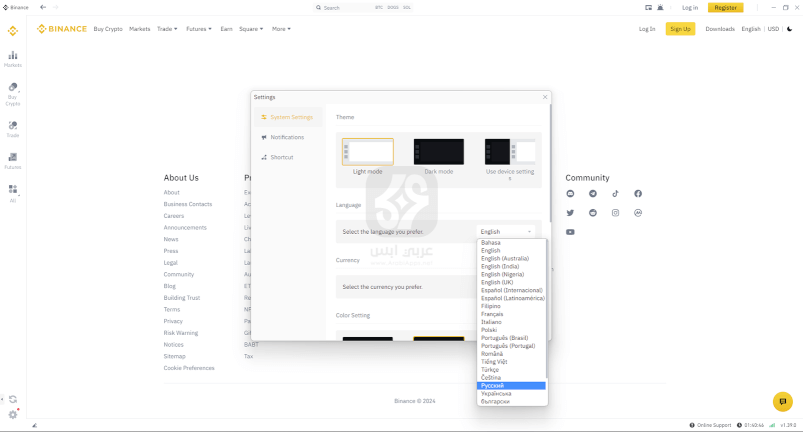
Task: Click Online Support in status bar
Action: point(710,425)
